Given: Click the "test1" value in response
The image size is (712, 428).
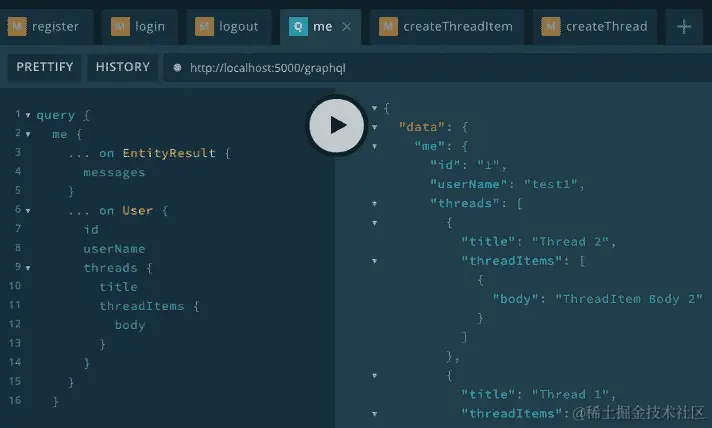Looking at the screenshot, I should (551, 184).
